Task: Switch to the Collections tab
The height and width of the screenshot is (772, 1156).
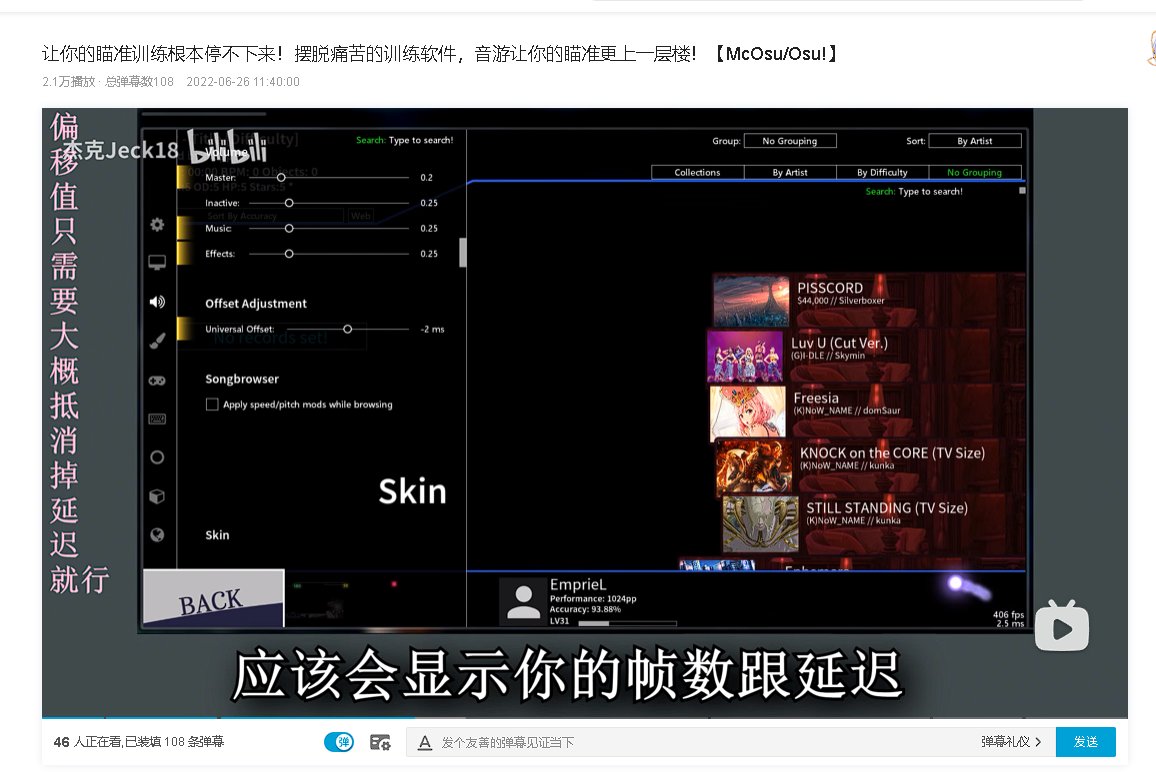Action: [x=697, y=173]
